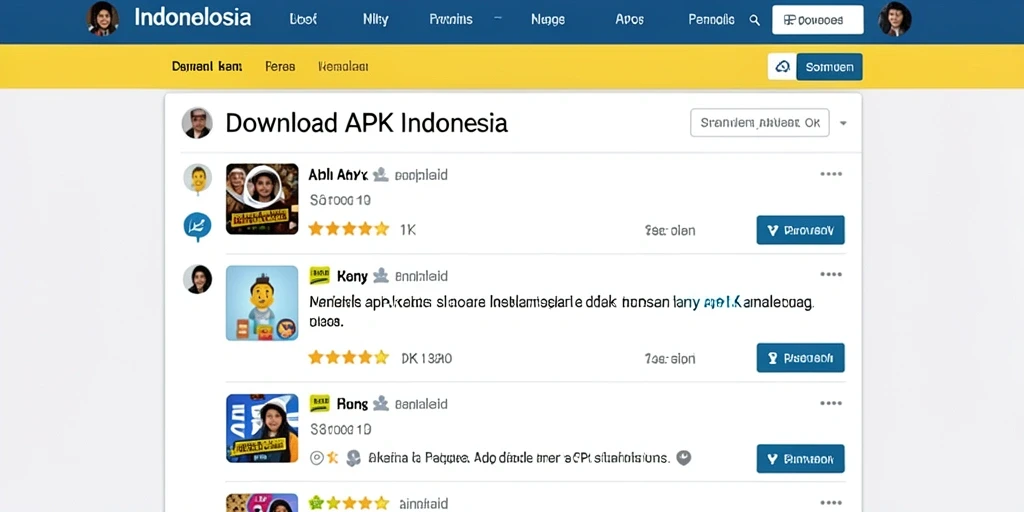Image resolution: width=1024 pixels, height=512 pixels.
Task: Open the Rong app thumbnail
Action: [x=262, y=428]
